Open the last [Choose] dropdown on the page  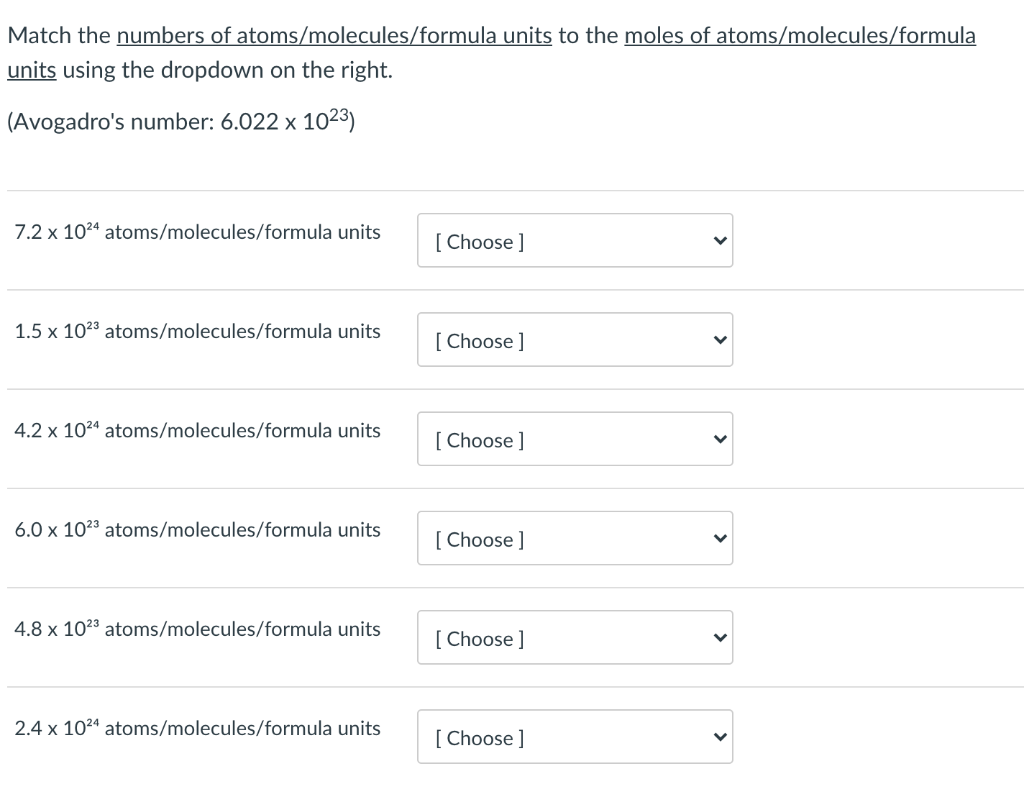click(575, 736)
